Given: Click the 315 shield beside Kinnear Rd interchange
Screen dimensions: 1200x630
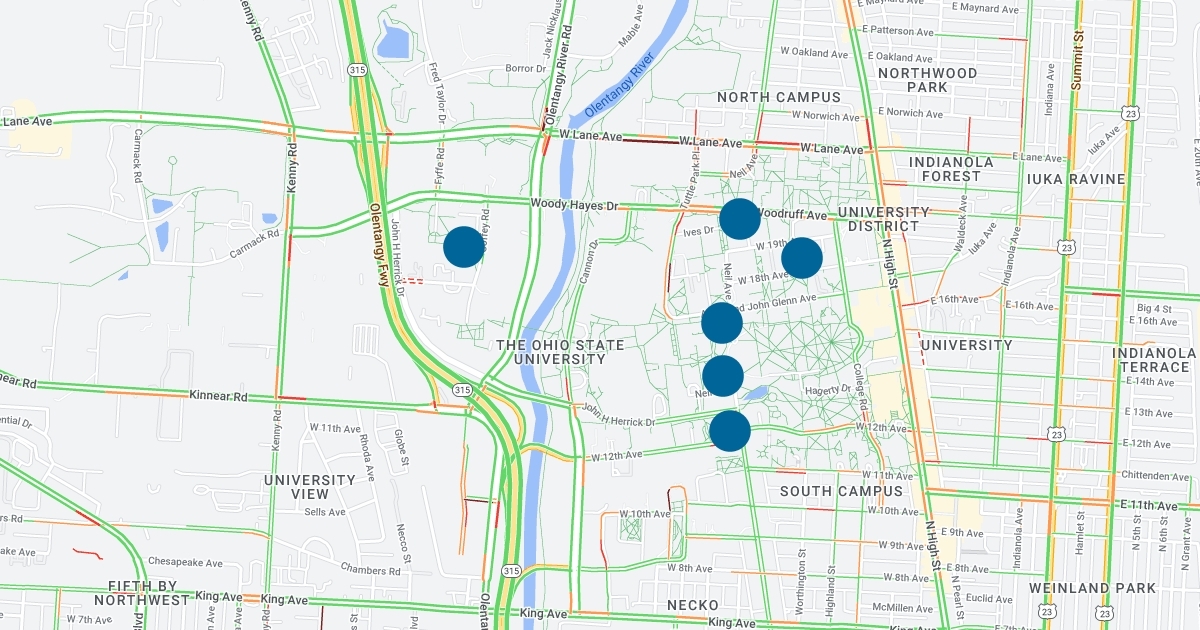Looking at the screenshot, I should click(462, 389).
